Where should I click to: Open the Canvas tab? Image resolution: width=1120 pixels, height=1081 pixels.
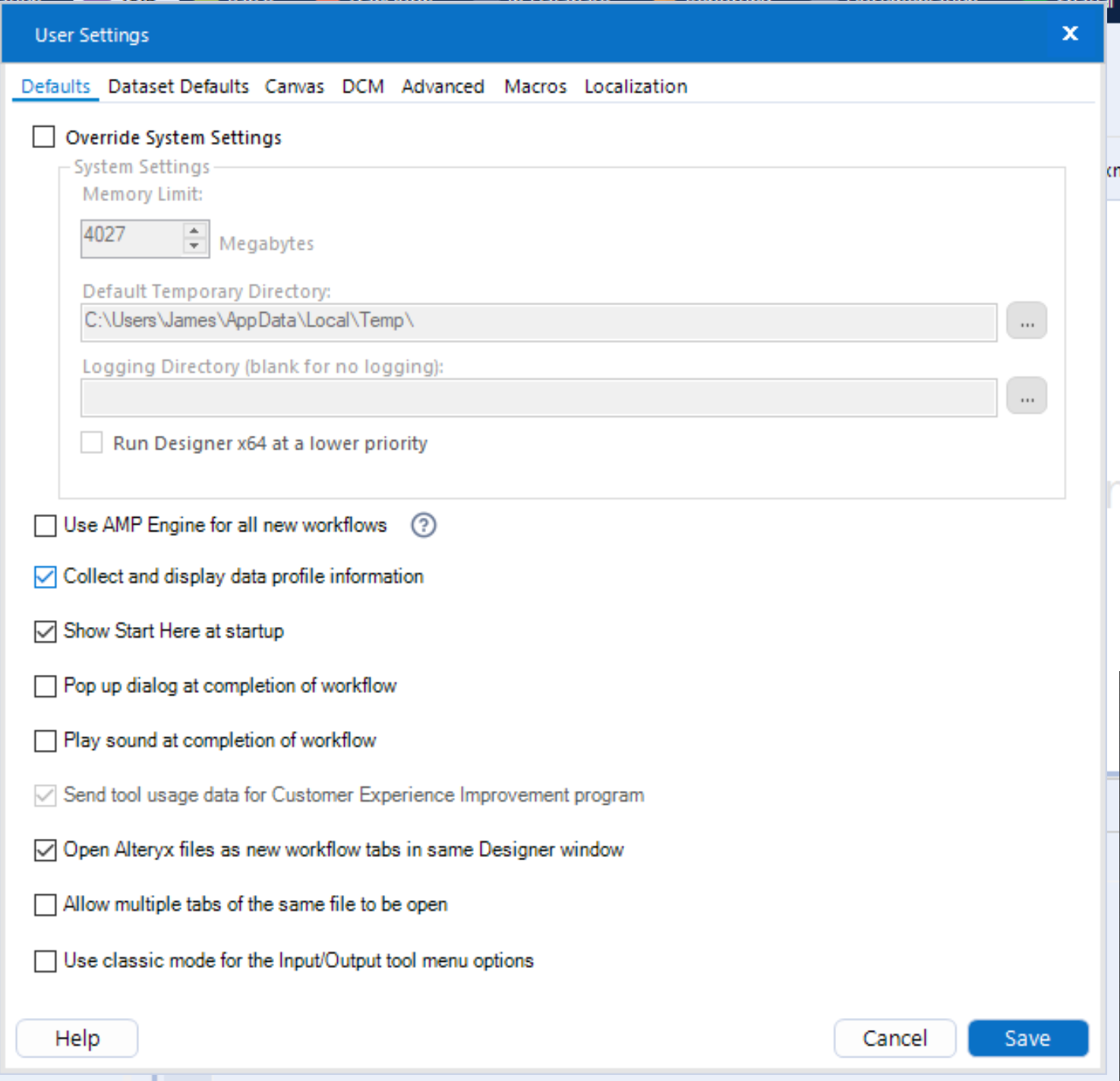click(294, 87)
